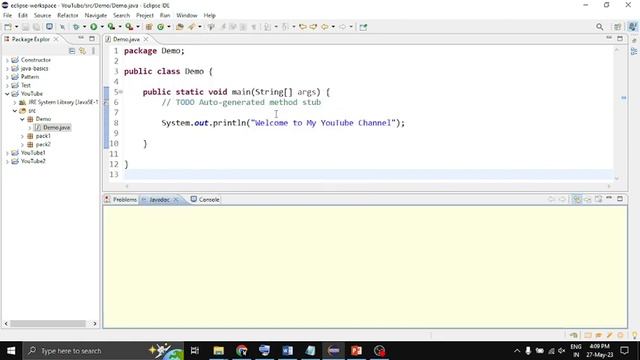Click the Next Annotation toolbar icon
The height and width of the screenshot is (360, 640).
(x=267, y=27)
